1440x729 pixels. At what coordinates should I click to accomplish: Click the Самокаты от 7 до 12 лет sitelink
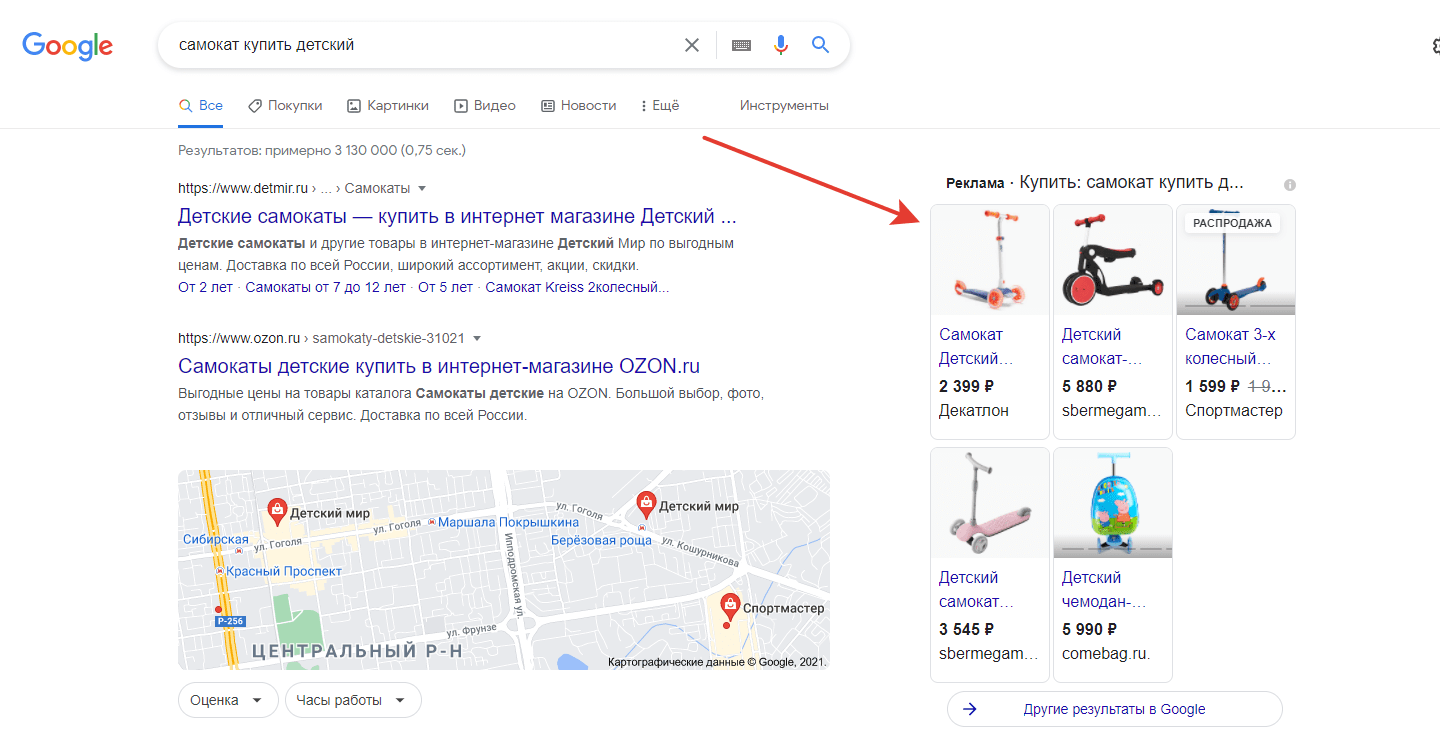tap(326, 287)
